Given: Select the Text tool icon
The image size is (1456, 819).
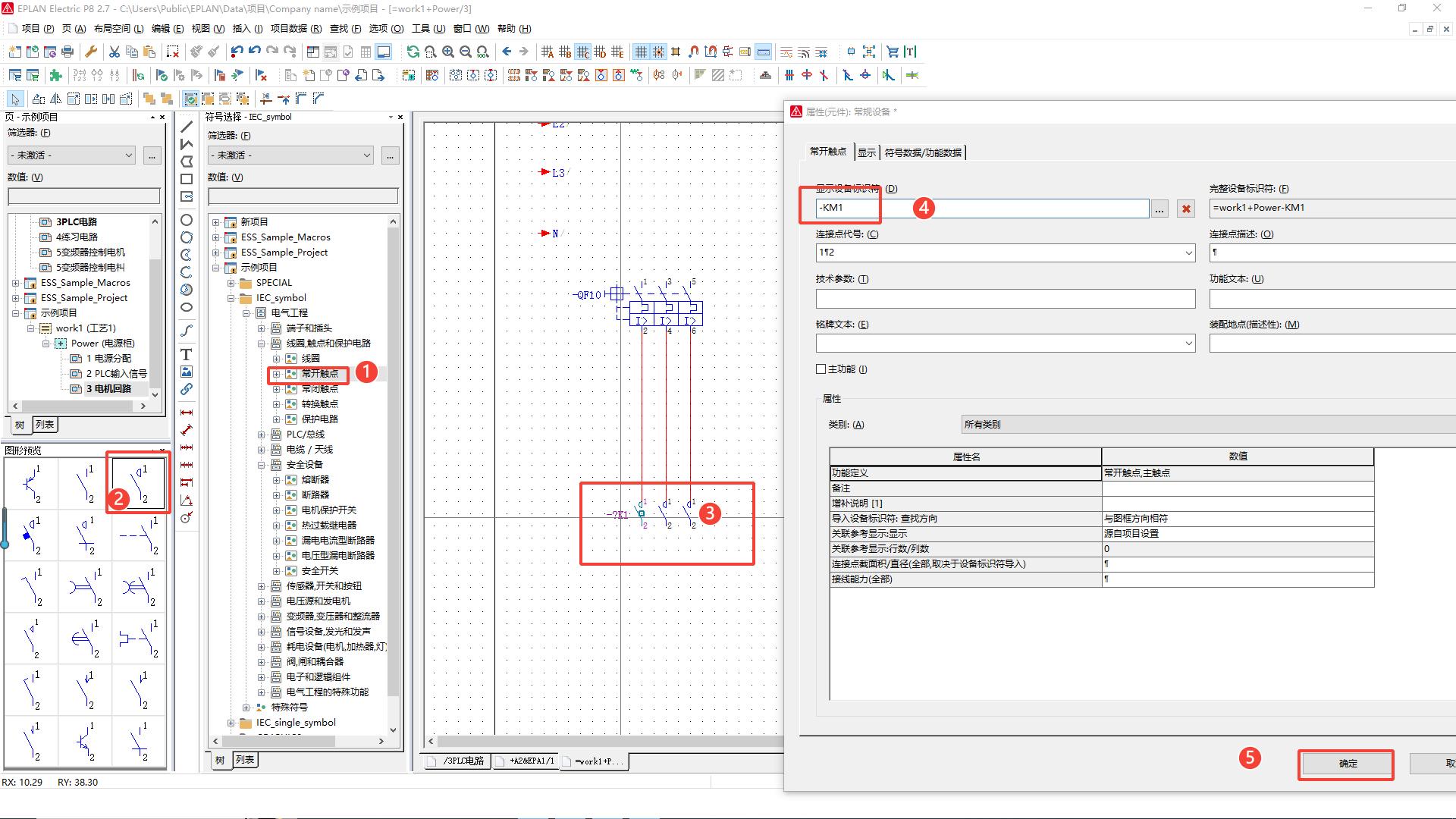Looking at the screenshot, I should [x=186, y=354].
